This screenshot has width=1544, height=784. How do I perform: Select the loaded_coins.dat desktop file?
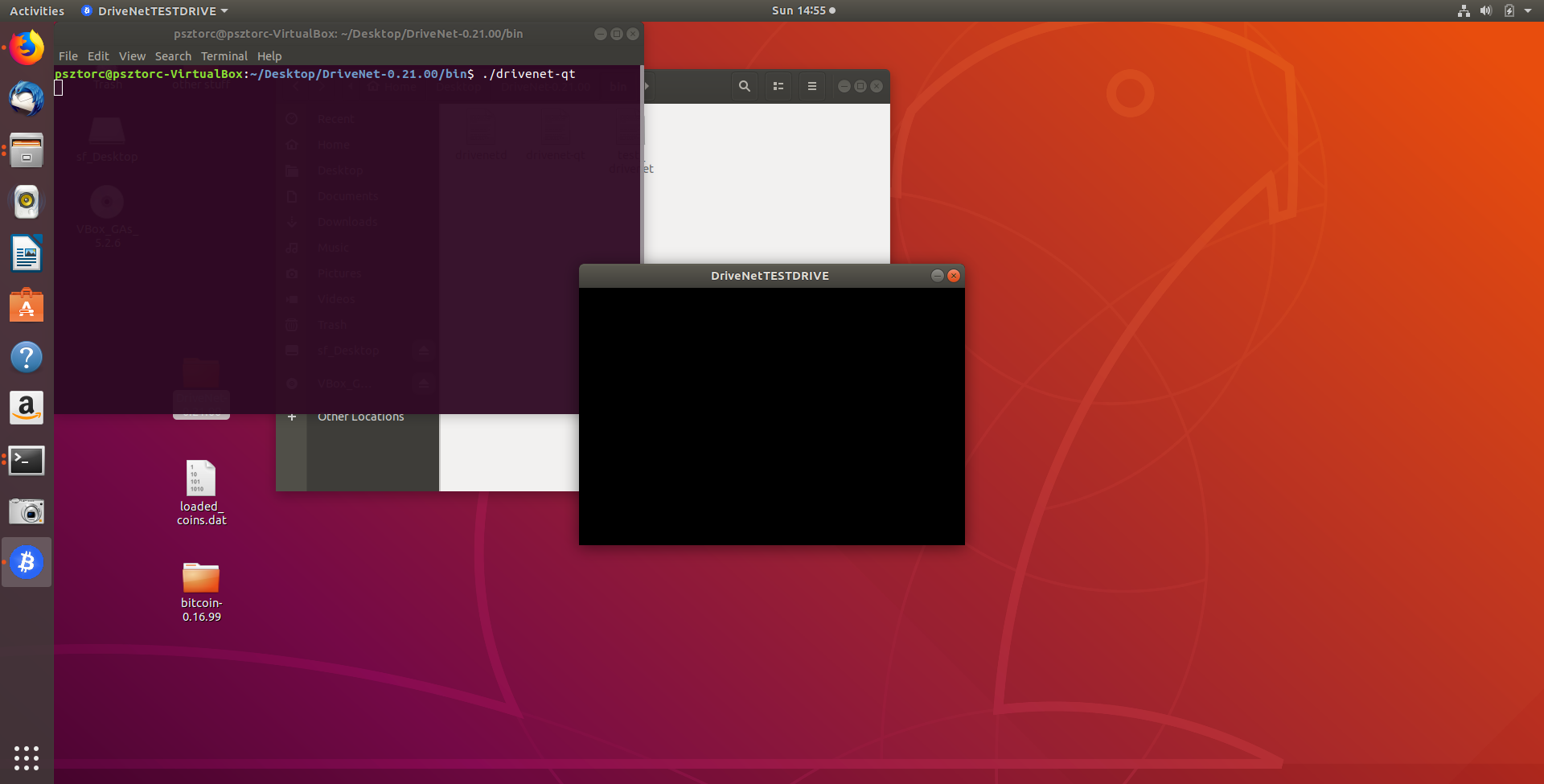(201, 492)
